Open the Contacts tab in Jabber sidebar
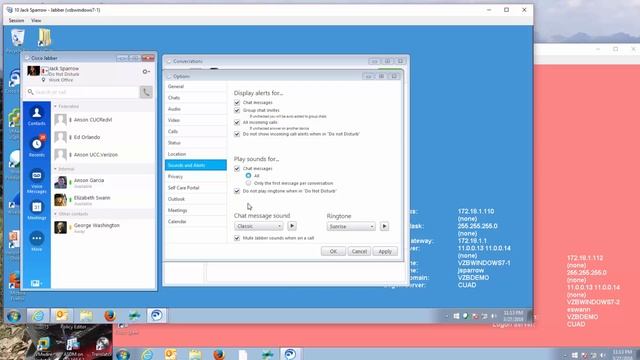 36,116
